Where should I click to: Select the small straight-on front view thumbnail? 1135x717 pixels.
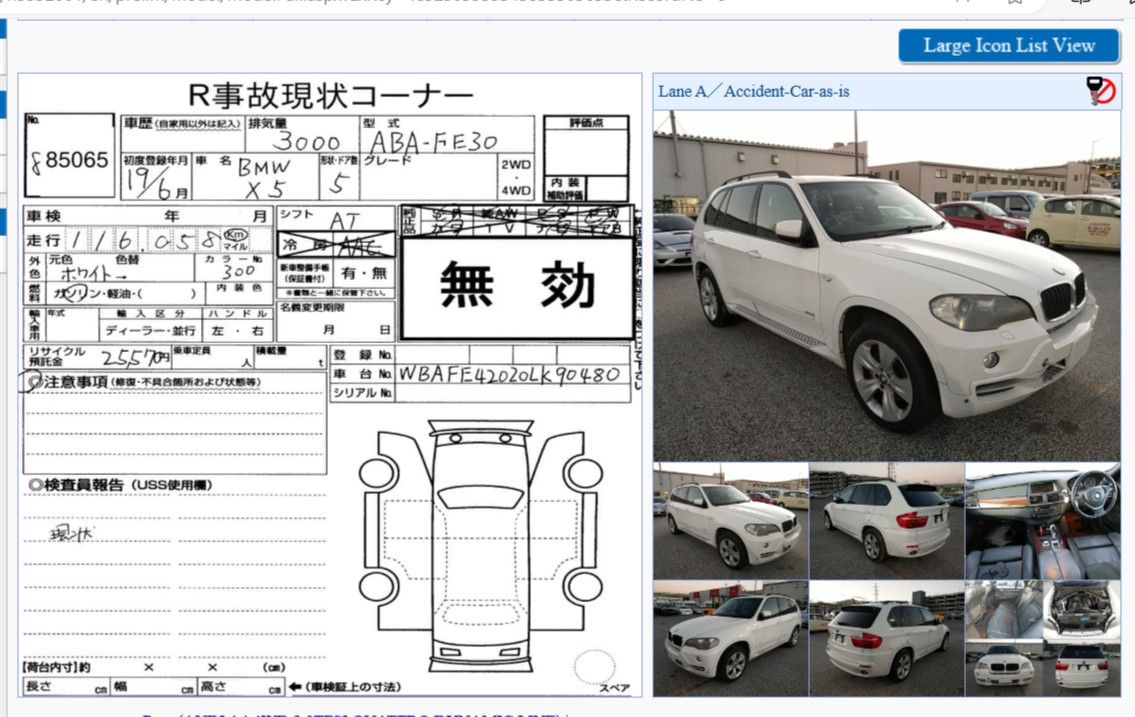click(1004, 669)
